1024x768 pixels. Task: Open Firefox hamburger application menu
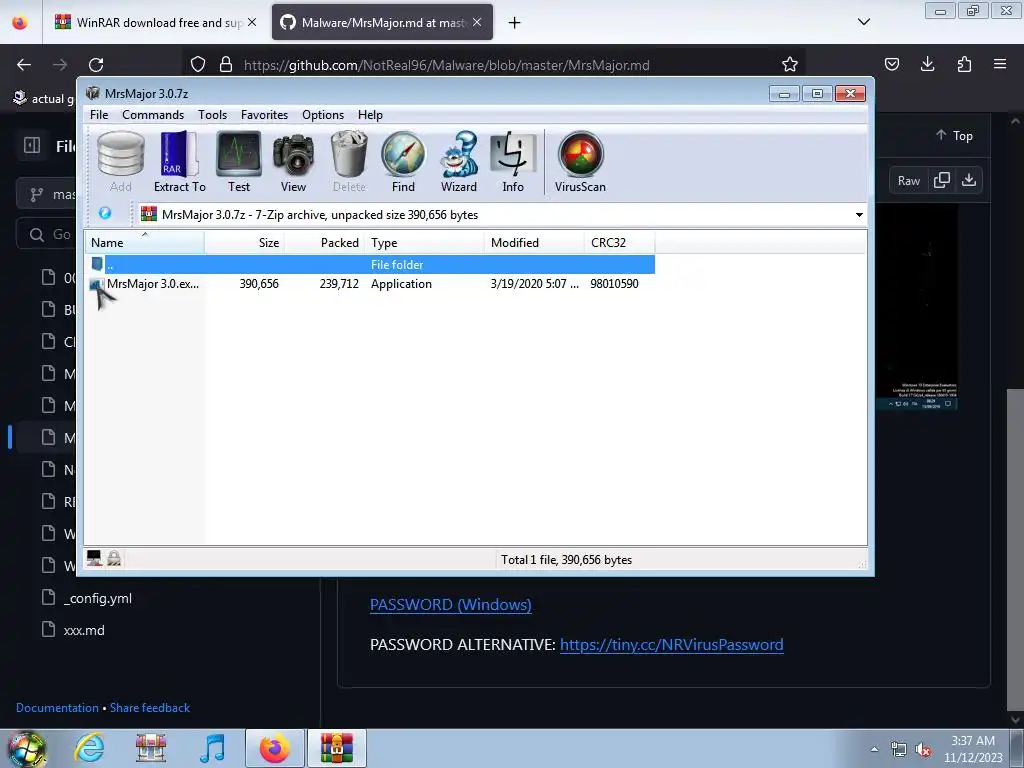[x=1000, y=64]
